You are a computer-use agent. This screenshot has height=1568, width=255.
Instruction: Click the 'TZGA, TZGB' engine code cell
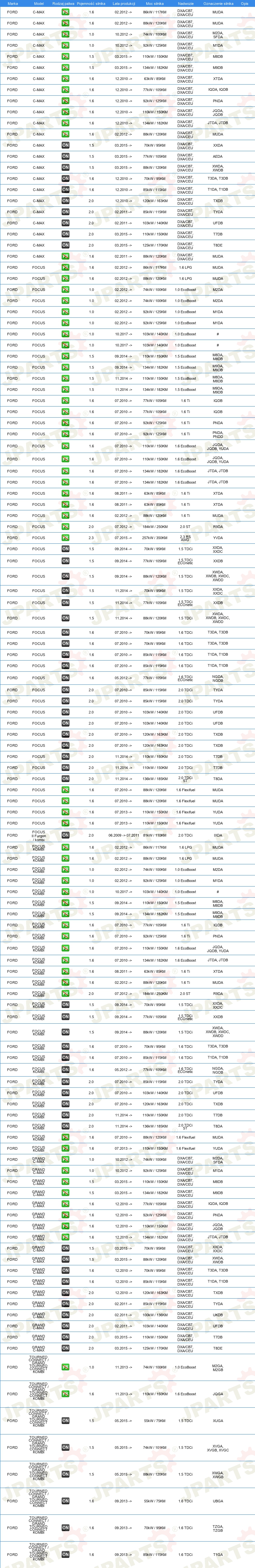(218, 1528)
